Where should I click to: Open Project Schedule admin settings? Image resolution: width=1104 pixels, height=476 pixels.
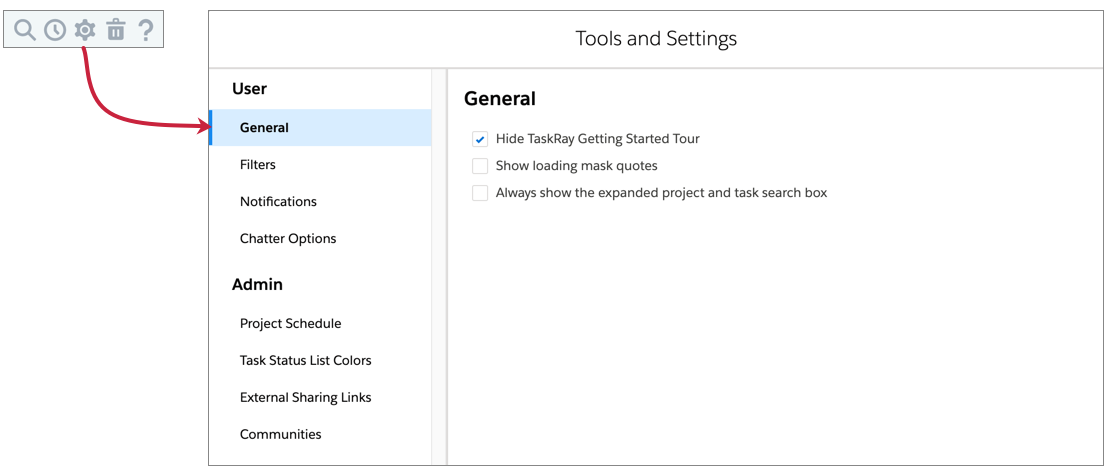pos(290,324)
